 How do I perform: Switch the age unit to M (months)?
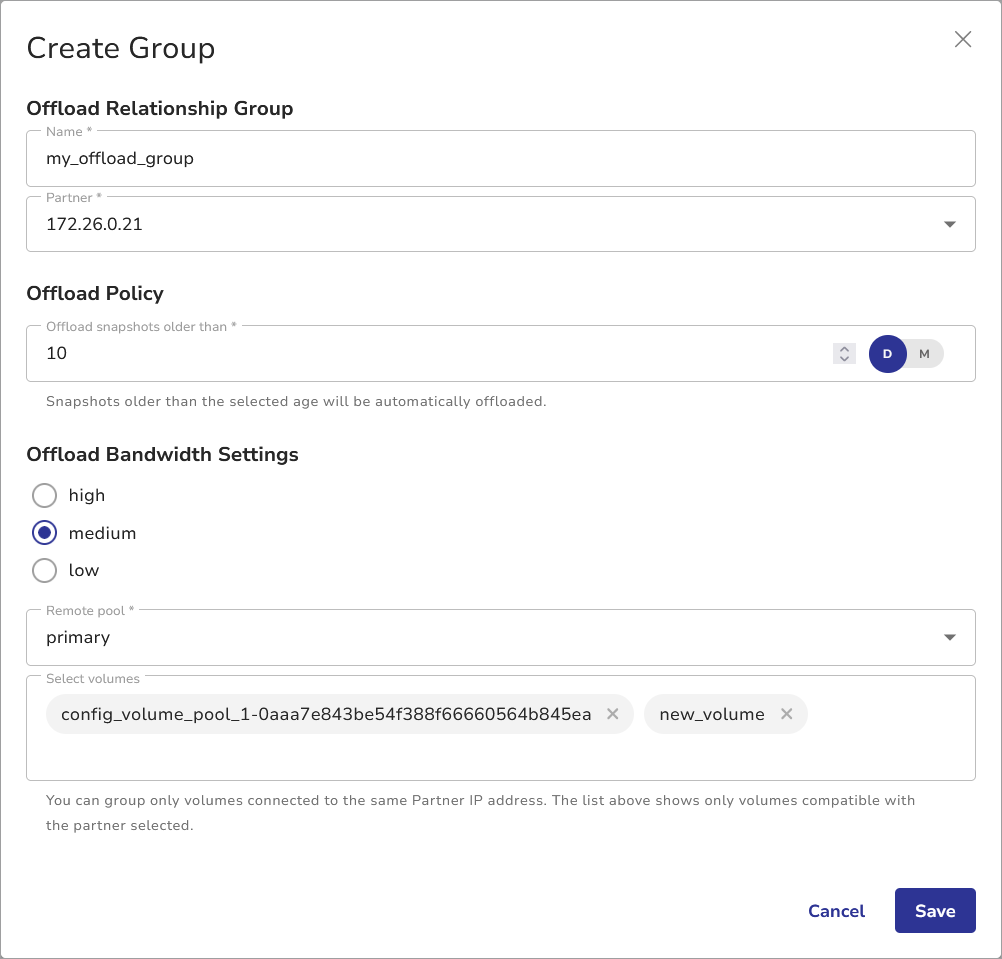(924, 354)
